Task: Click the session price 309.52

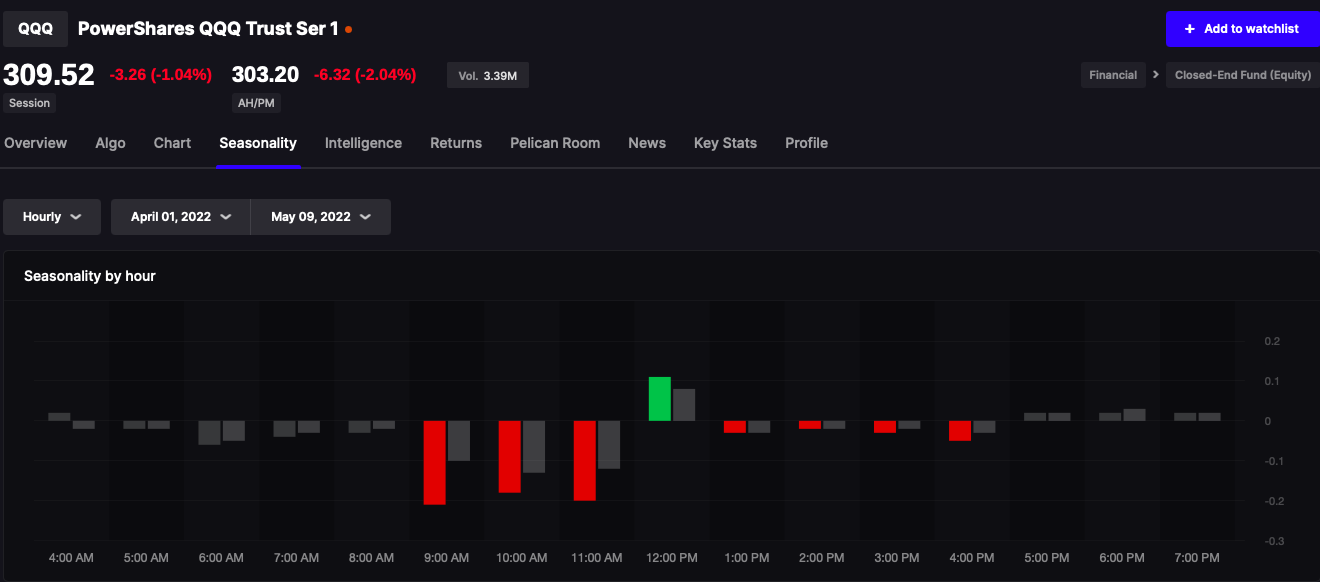Action: click(x=49, y=74)
